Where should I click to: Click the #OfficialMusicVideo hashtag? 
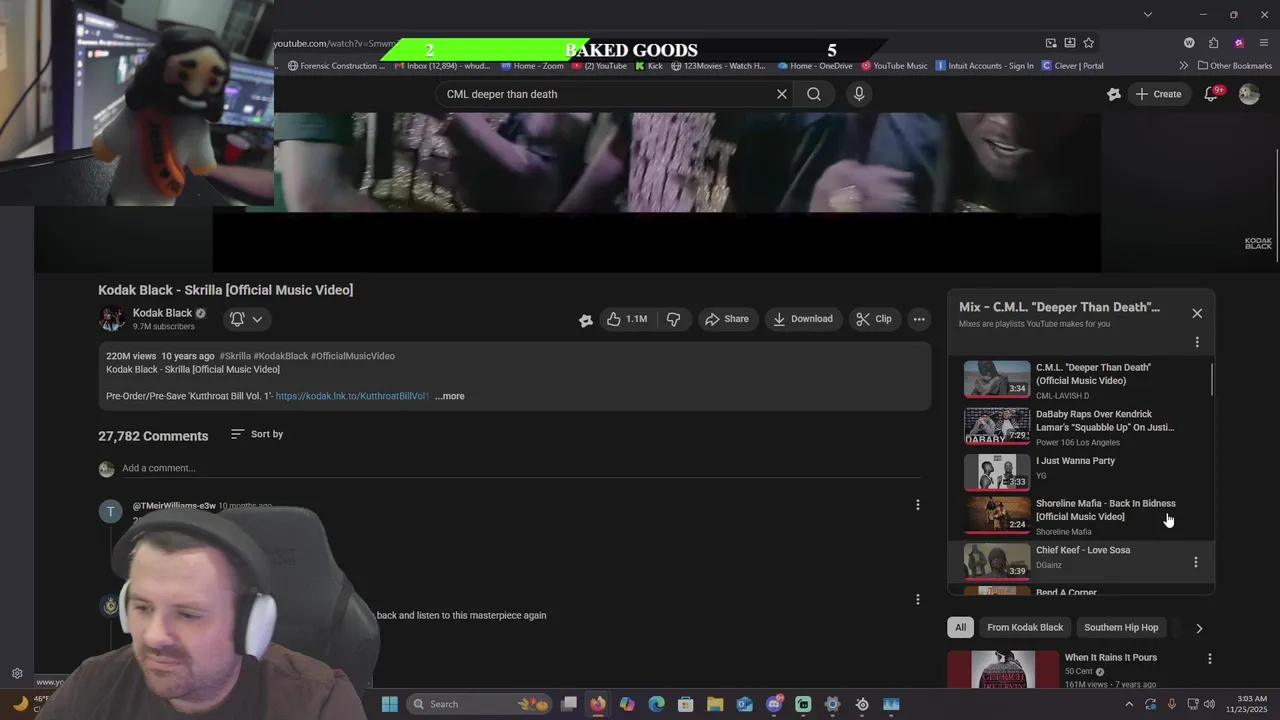click(353, 356)
